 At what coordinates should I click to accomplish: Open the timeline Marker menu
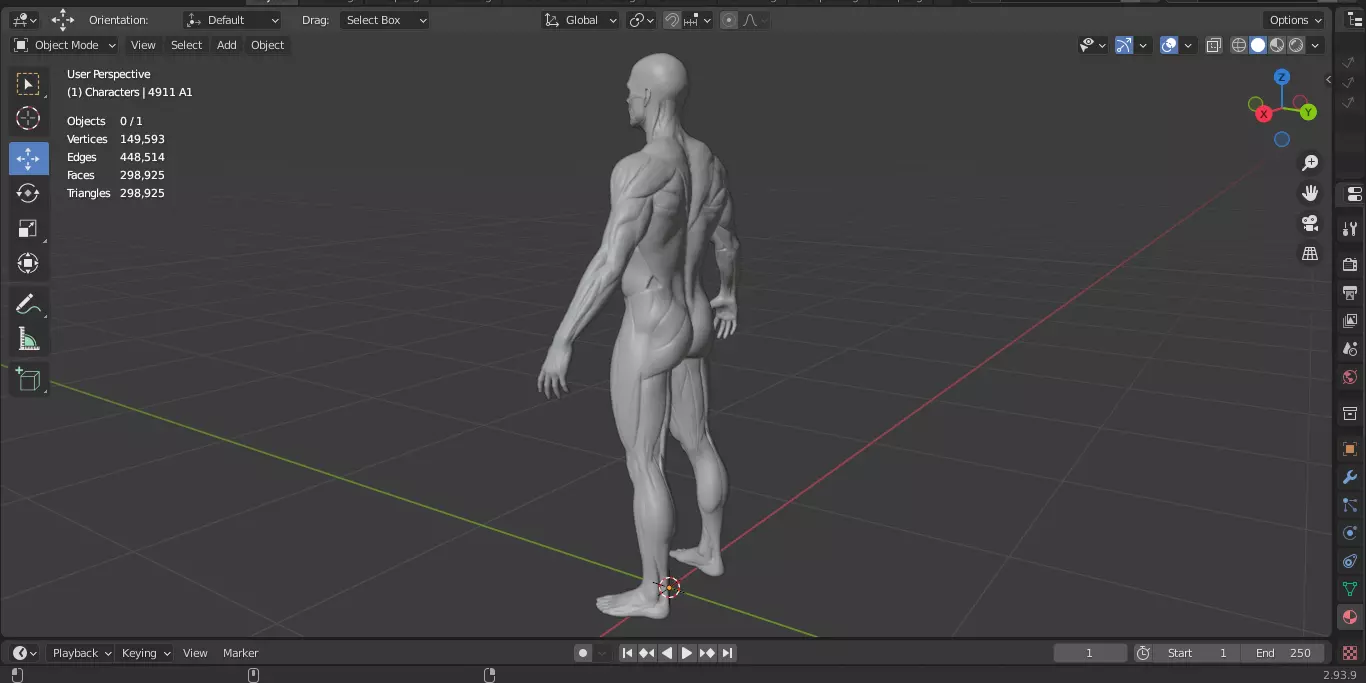tap(240, 653)
